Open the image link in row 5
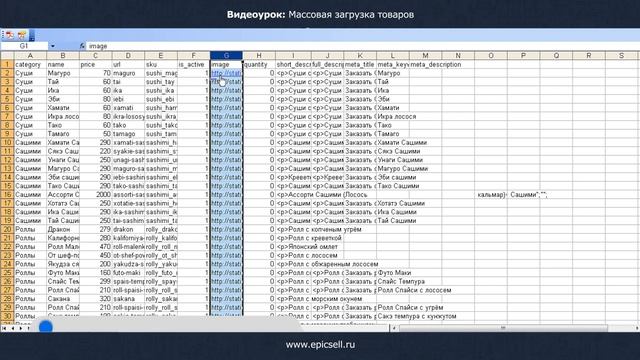Image resolution: width=640 pixels, height=360 pixels. click(226, 99)
